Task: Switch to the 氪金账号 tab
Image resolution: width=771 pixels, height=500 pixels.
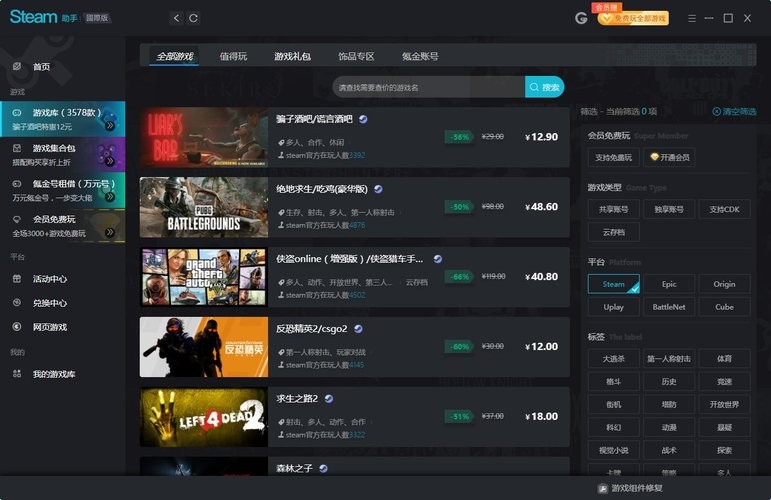Action: [420, 56]
